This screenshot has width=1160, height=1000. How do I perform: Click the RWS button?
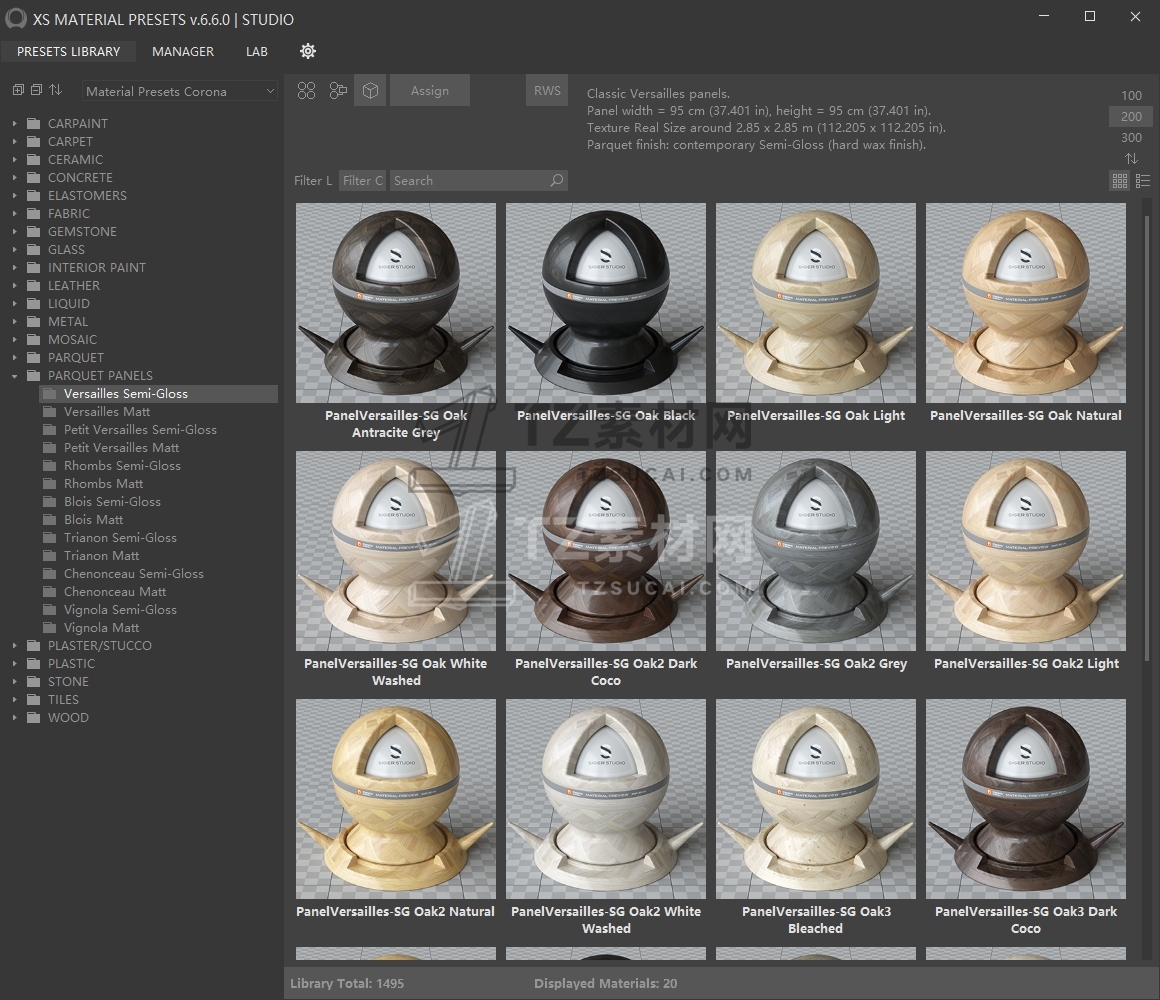547,90
